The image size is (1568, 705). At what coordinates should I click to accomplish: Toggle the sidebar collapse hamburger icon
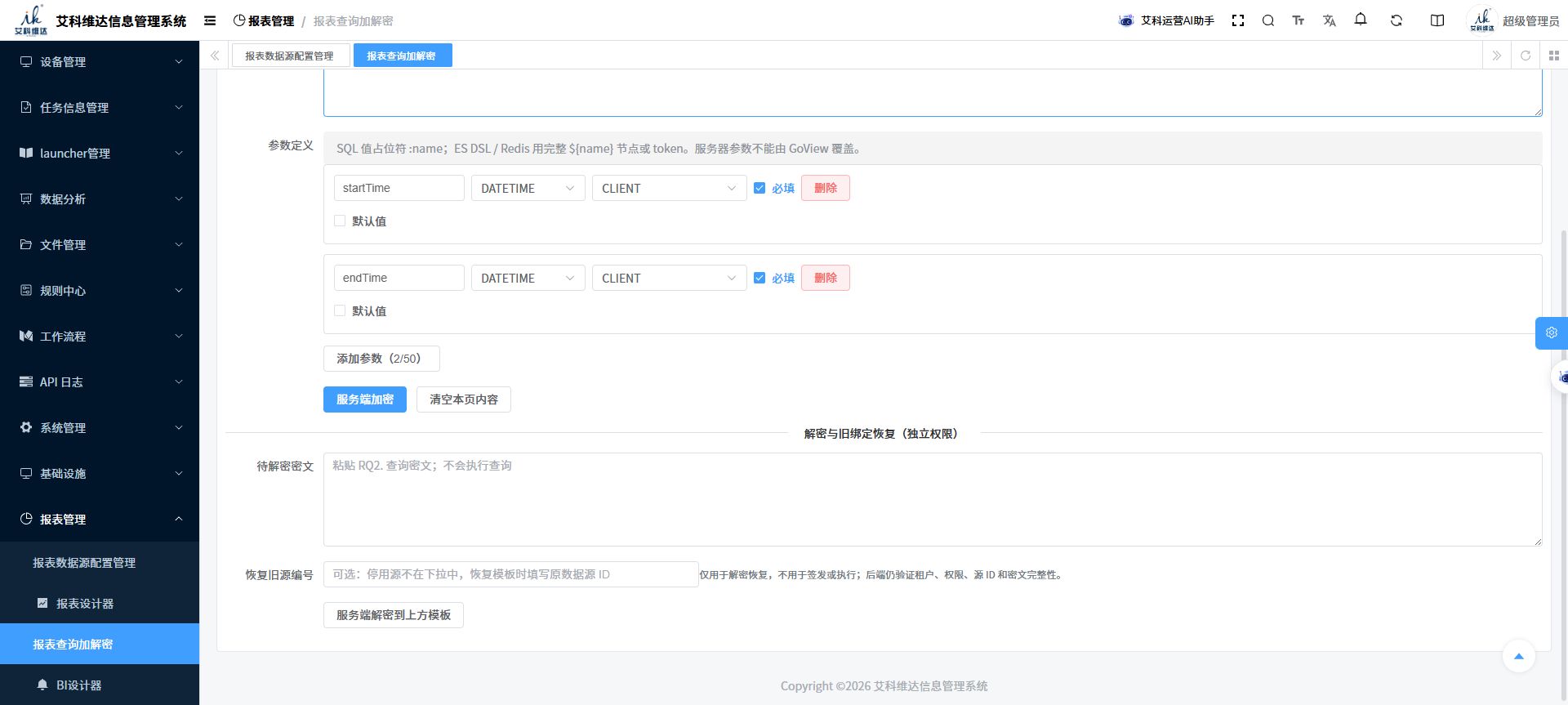click(x=210, y=20)
